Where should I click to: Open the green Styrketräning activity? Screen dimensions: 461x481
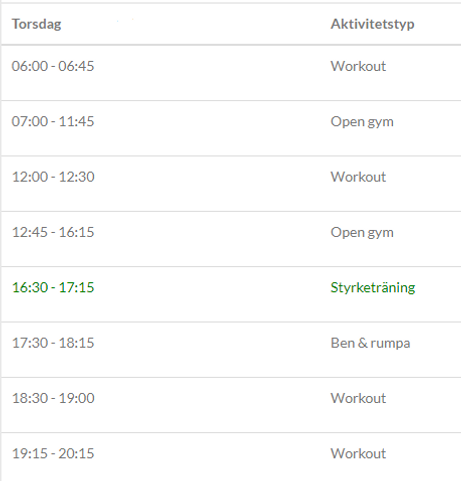coord(373,288)
